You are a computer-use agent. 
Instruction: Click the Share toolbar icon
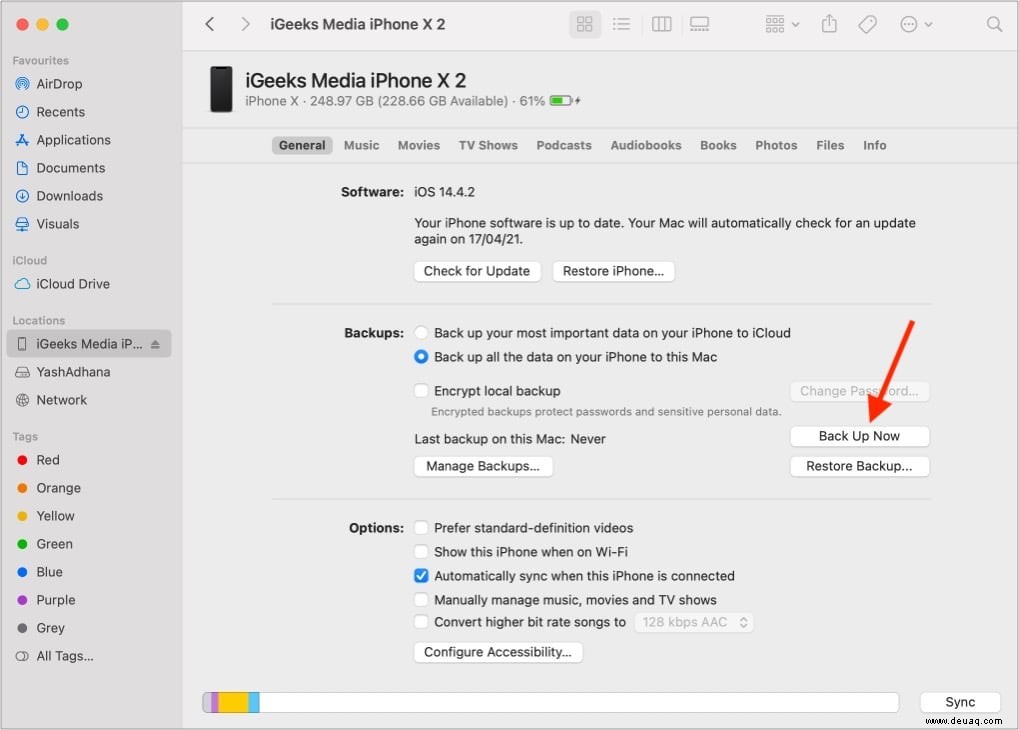pos(829,24)
